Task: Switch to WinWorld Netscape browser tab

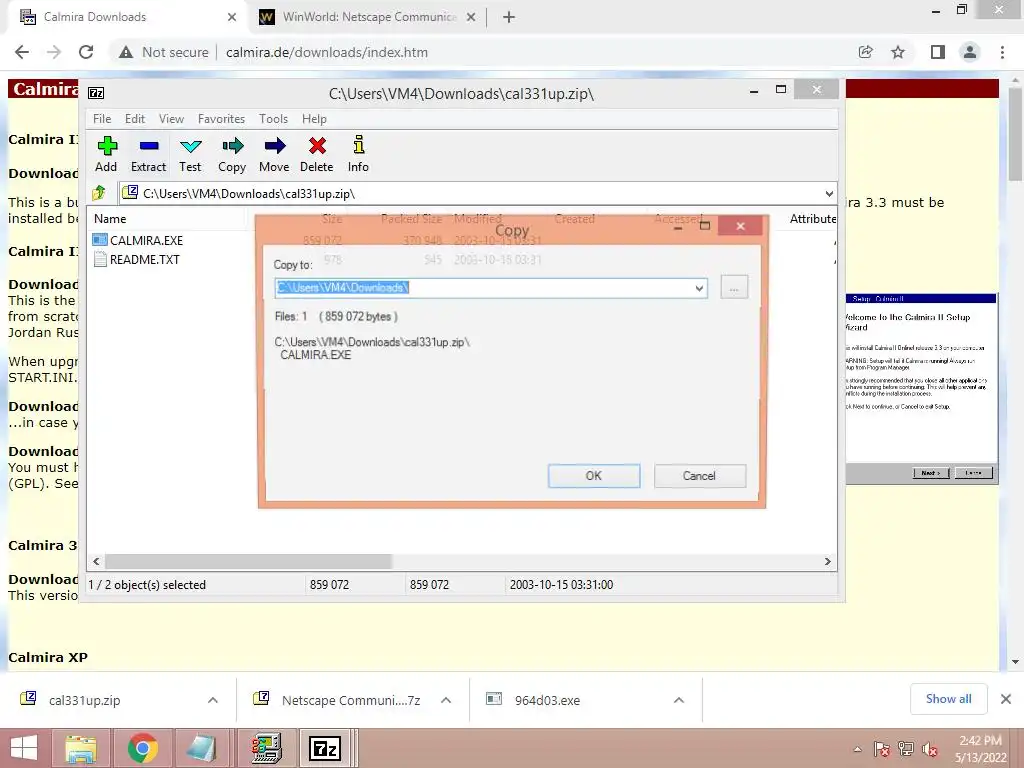Action: coord(369,17)
